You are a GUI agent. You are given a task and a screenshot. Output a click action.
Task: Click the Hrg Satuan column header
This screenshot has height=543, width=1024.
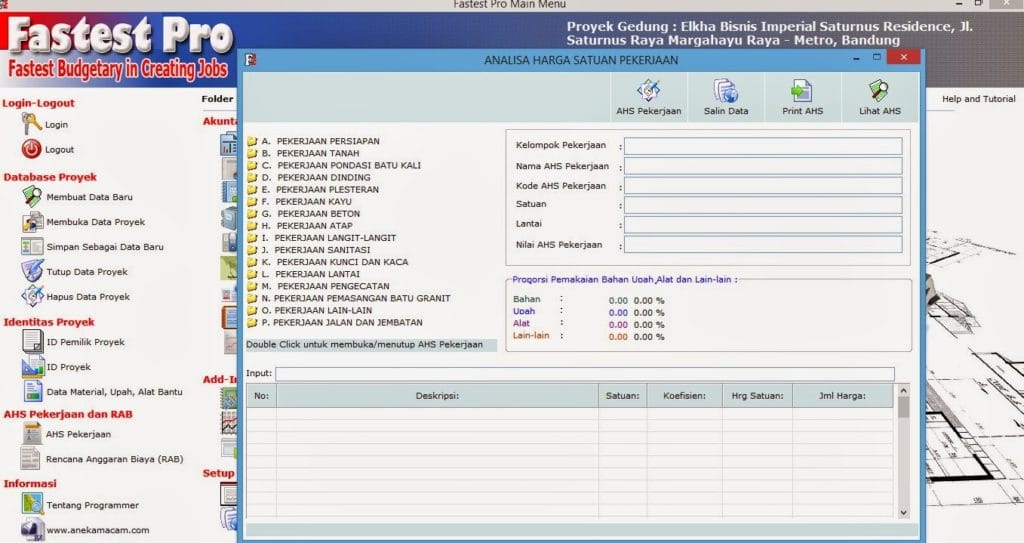757,396
